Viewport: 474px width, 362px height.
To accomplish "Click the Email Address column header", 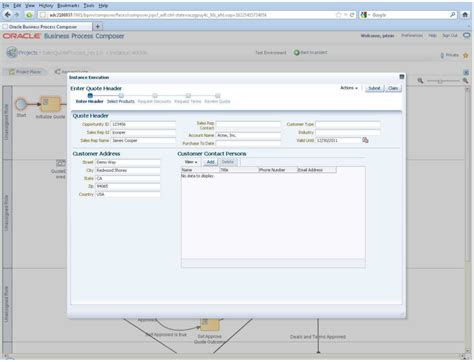I will (x=317, y=170).
